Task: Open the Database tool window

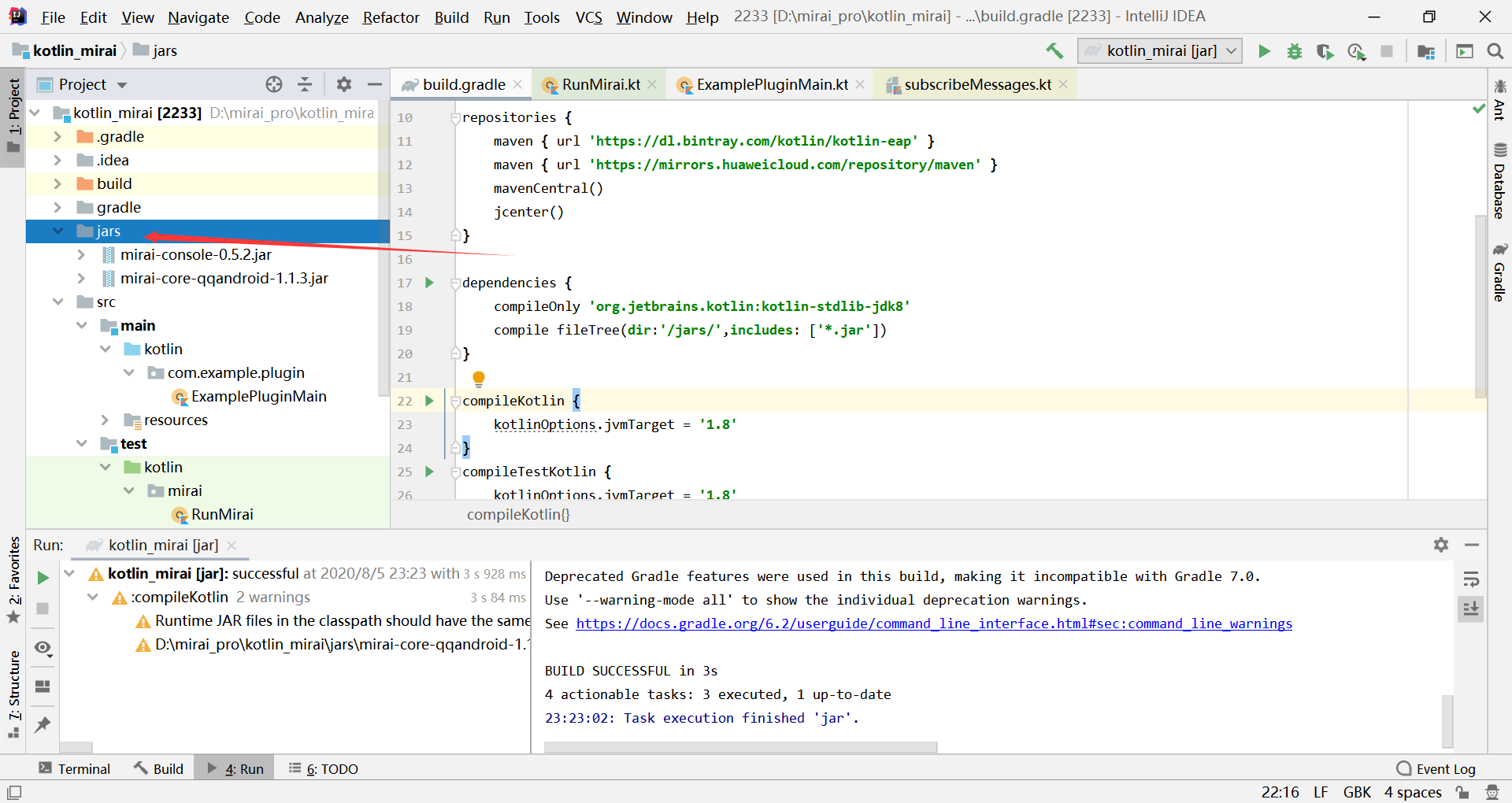Action: point(1499,181)
